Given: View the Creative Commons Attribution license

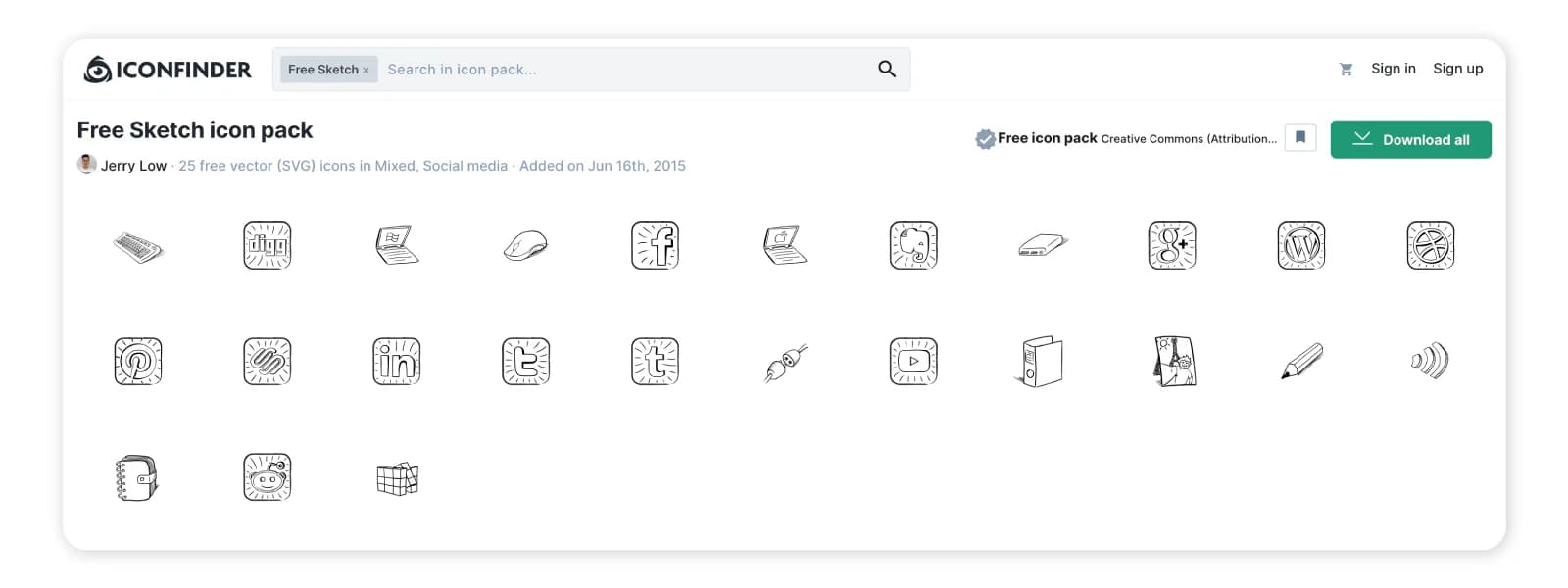Looking at the screenshot, I should pos(1189,139).
